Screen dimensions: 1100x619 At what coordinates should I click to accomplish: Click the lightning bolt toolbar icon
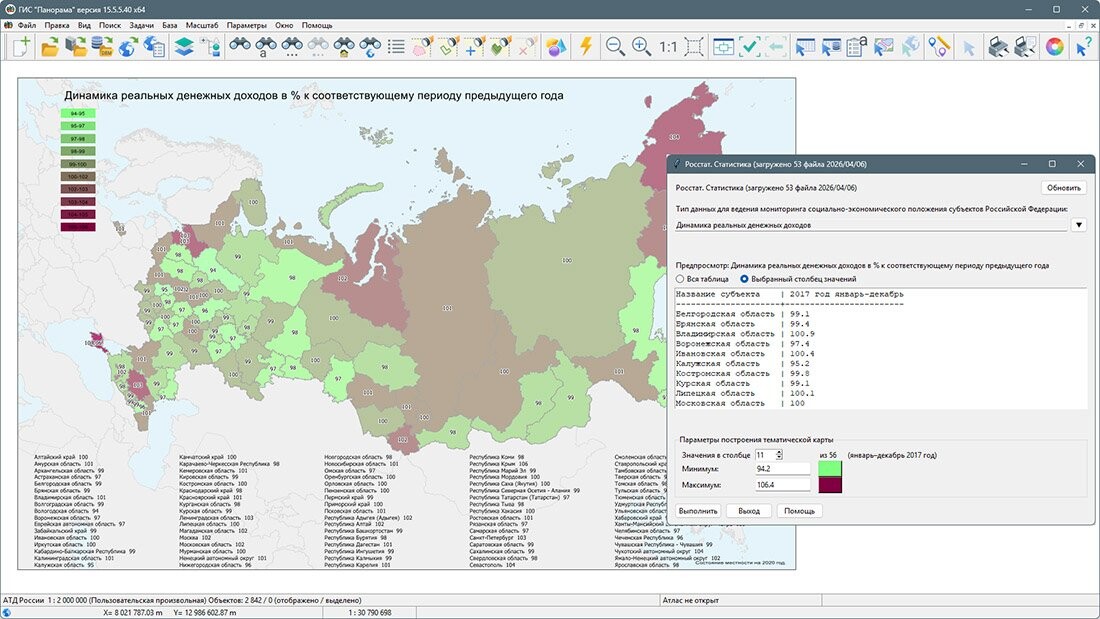[x=585, y=46]
